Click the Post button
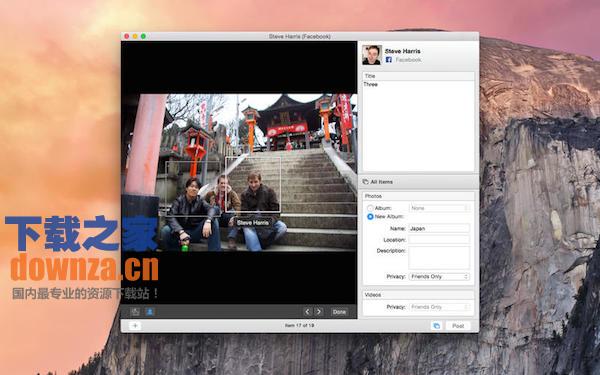The width and height of the screenshot is (600, 375). [x=458, y=326]
